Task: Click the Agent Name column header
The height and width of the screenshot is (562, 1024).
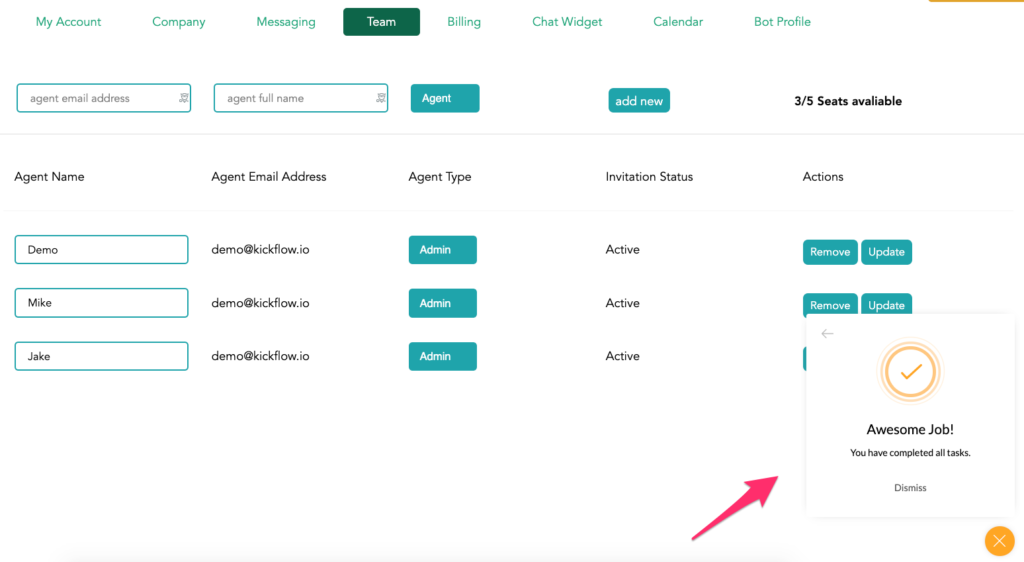Action: (49, 177)
